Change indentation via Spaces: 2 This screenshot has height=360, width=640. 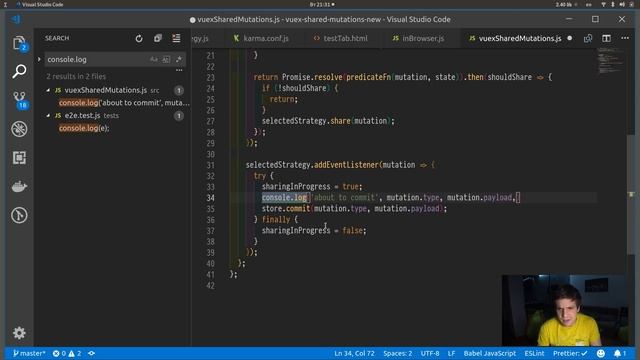click(398, 353)
